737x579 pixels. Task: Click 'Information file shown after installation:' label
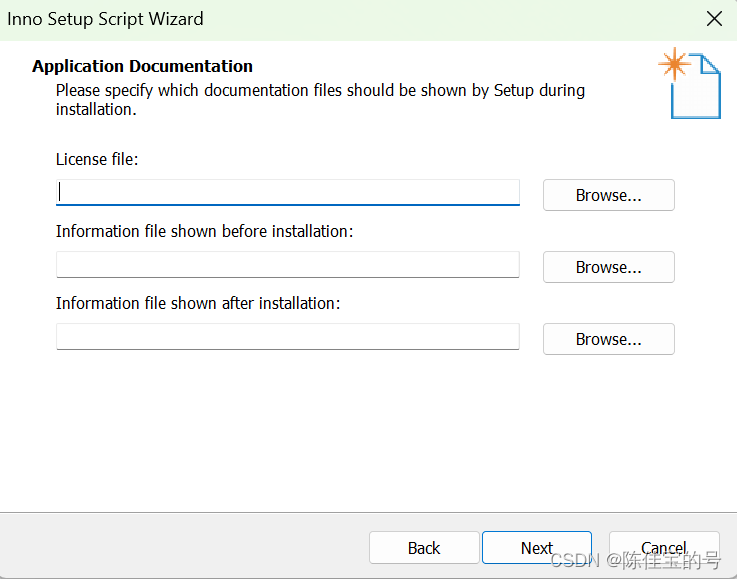(198, 303)
